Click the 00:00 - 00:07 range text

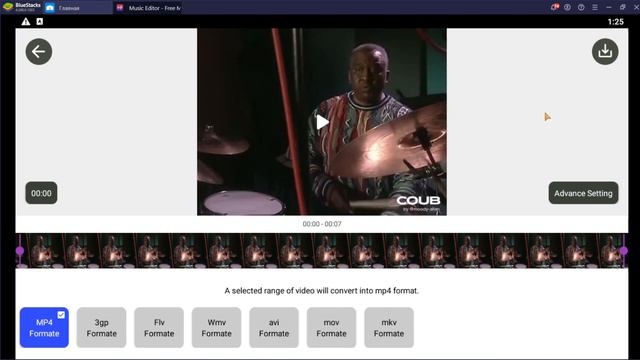(x=322, y=224)
